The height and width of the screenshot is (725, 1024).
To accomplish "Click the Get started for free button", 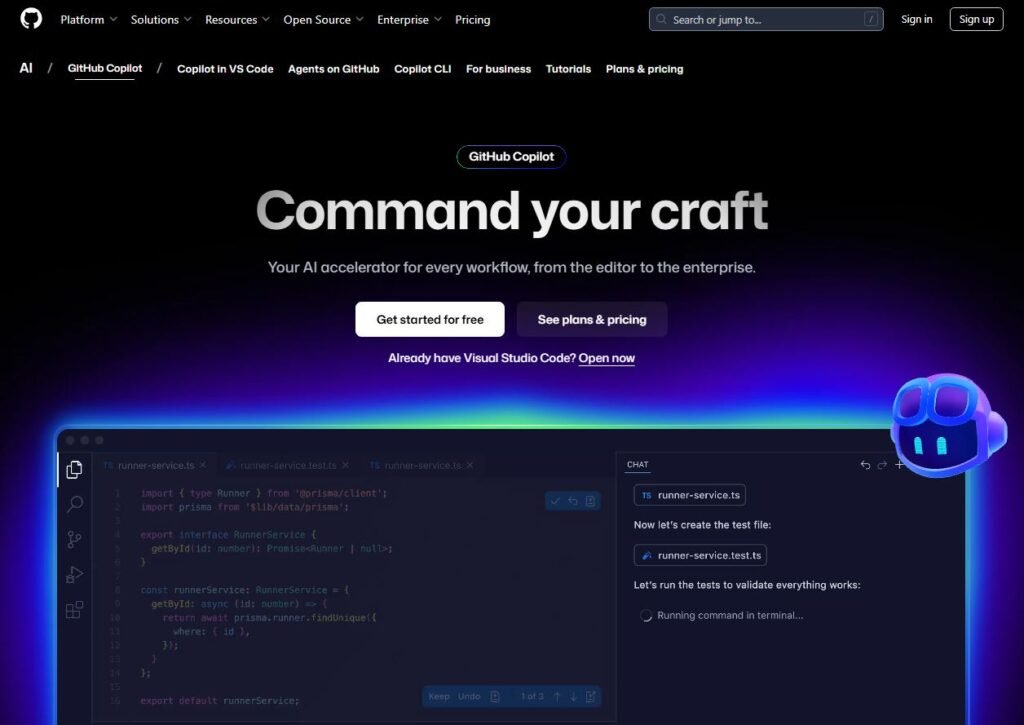I will 429,319.
